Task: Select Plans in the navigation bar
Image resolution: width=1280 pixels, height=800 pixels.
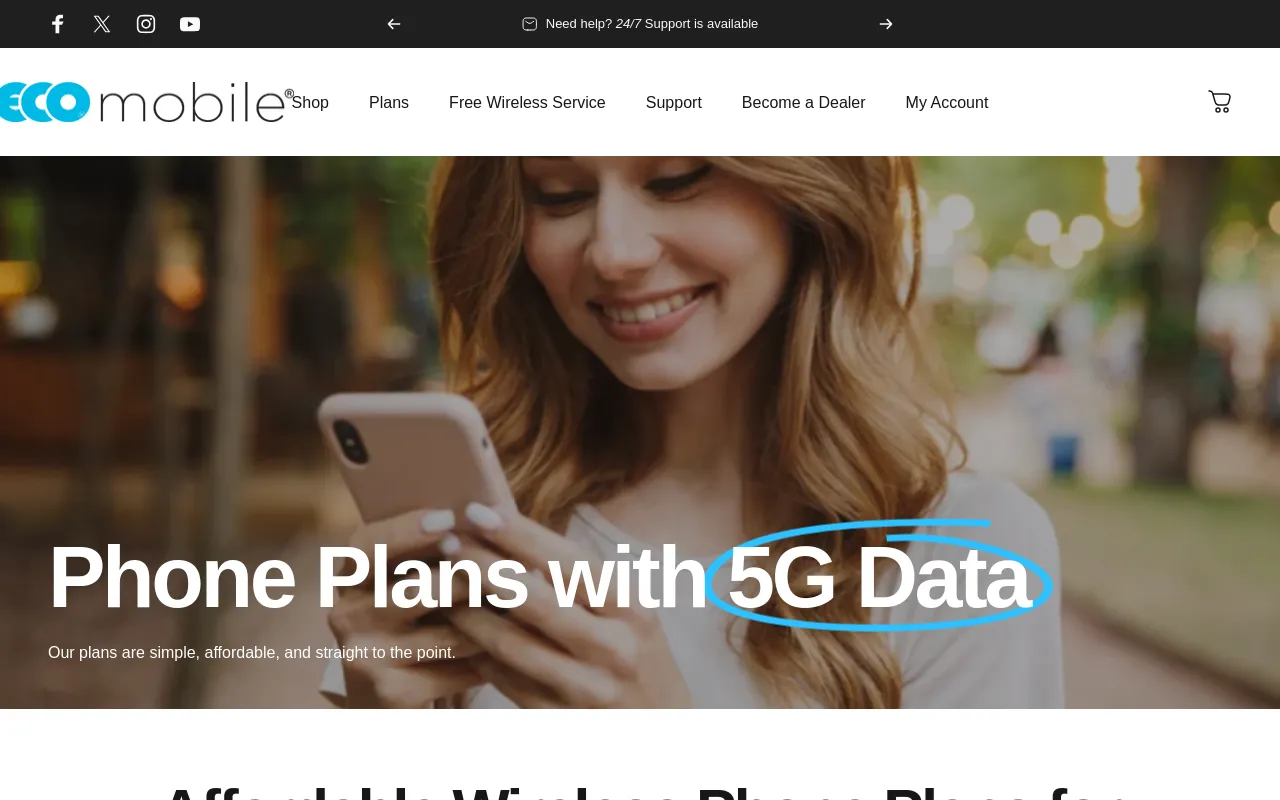Action: coord(389,103)
